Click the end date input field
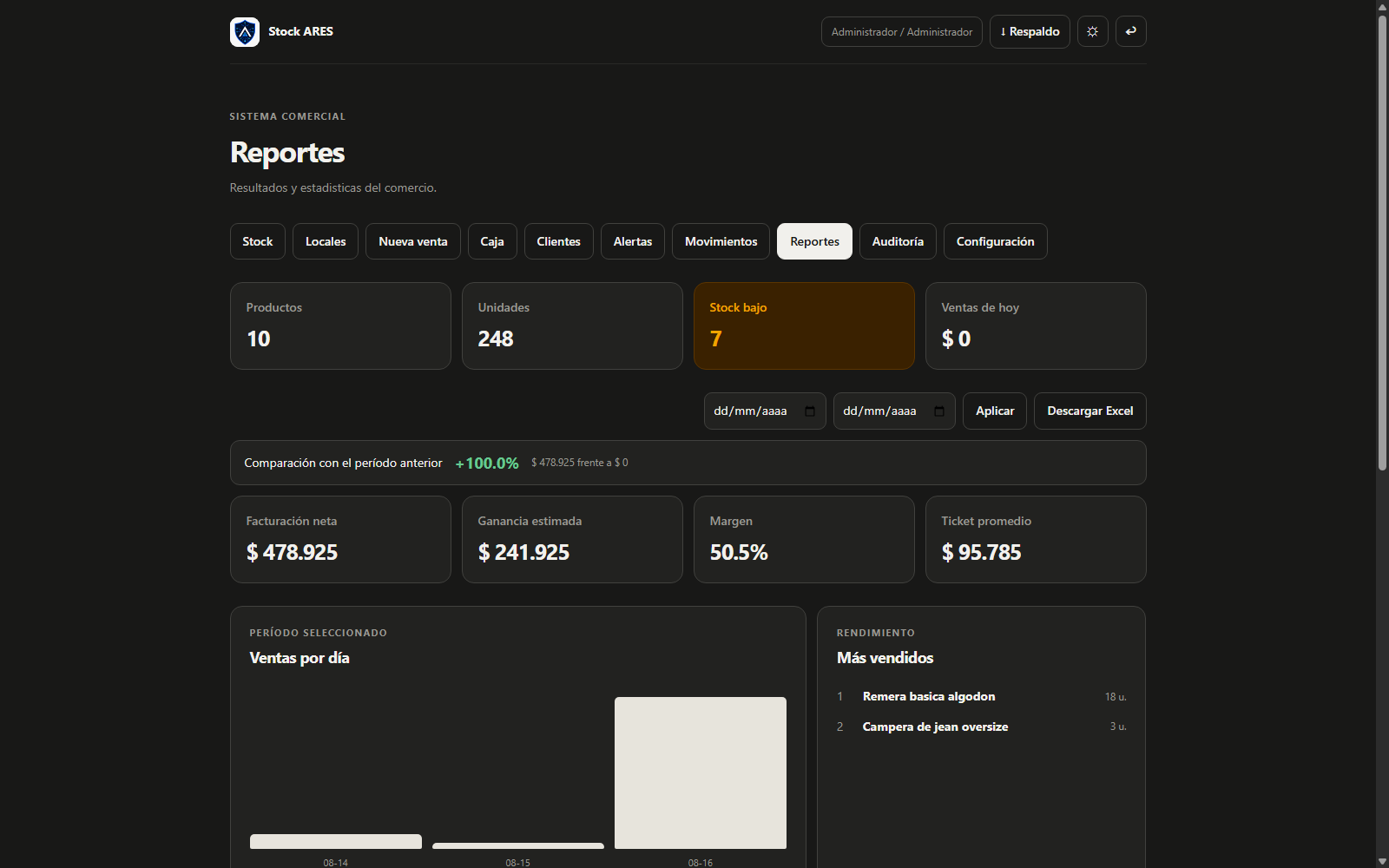 click(x=894, y=411)
